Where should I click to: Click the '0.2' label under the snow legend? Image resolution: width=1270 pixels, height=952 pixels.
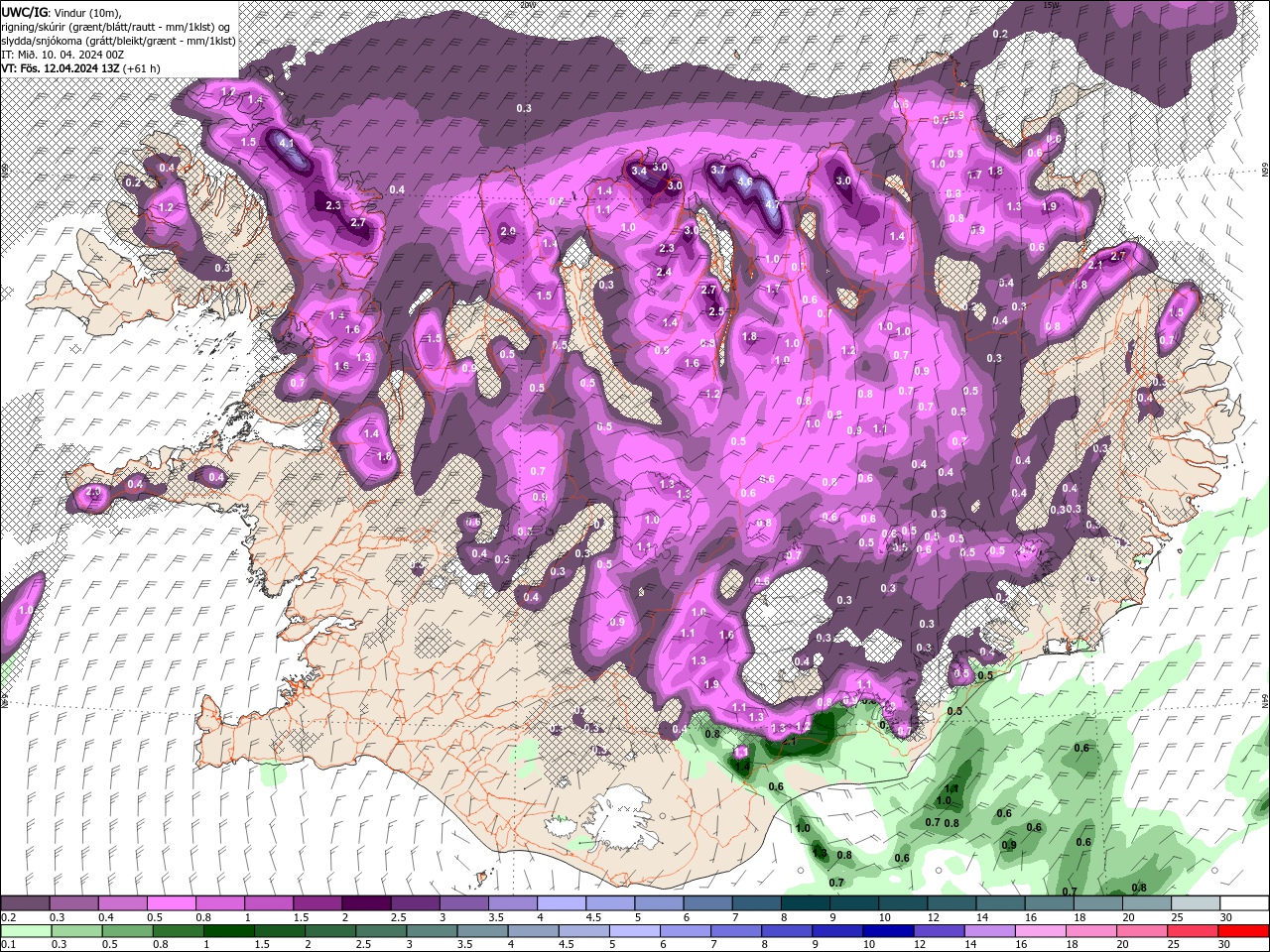9,917
